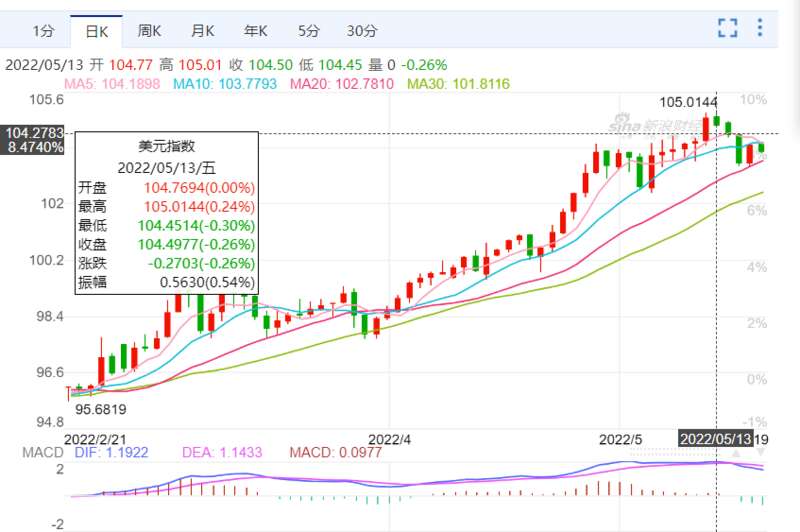The width and height of the screenshot is (800, 532).
Task: Click the 98.4 price axis label
Action: [50, 316]
